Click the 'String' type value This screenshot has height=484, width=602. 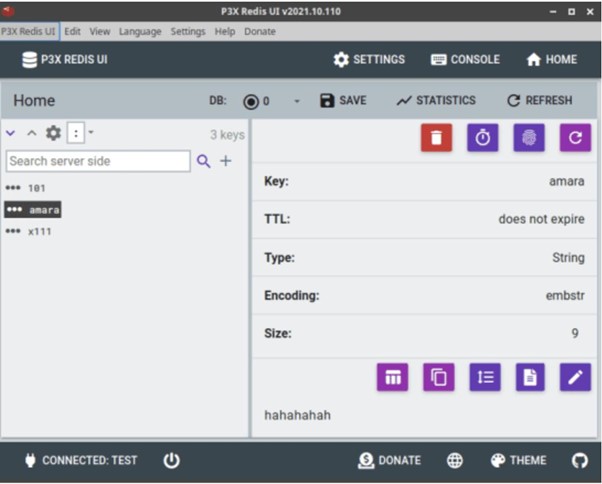(x=568, y=258)
